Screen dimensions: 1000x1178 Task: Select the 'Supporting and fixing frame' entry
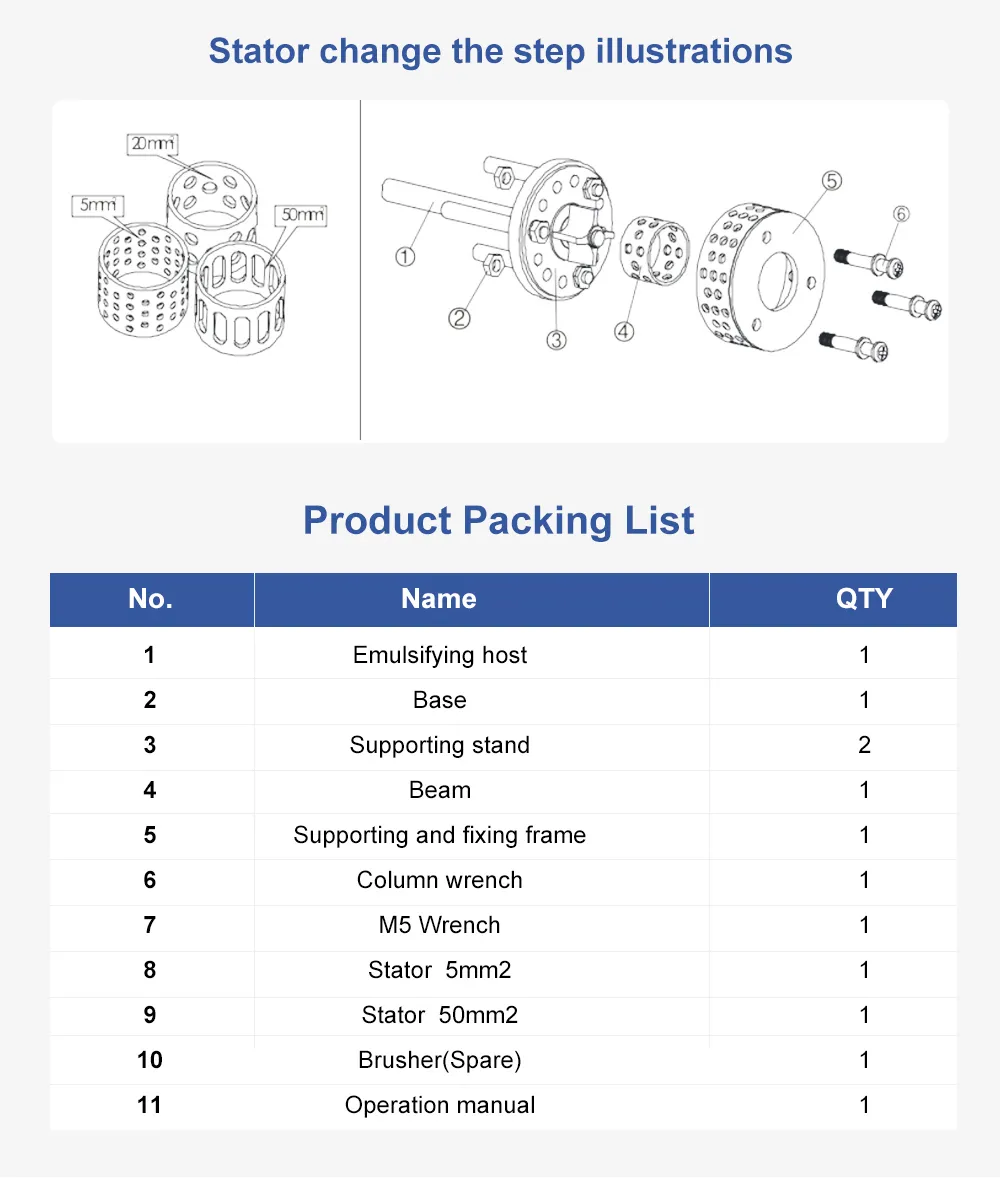440,835
